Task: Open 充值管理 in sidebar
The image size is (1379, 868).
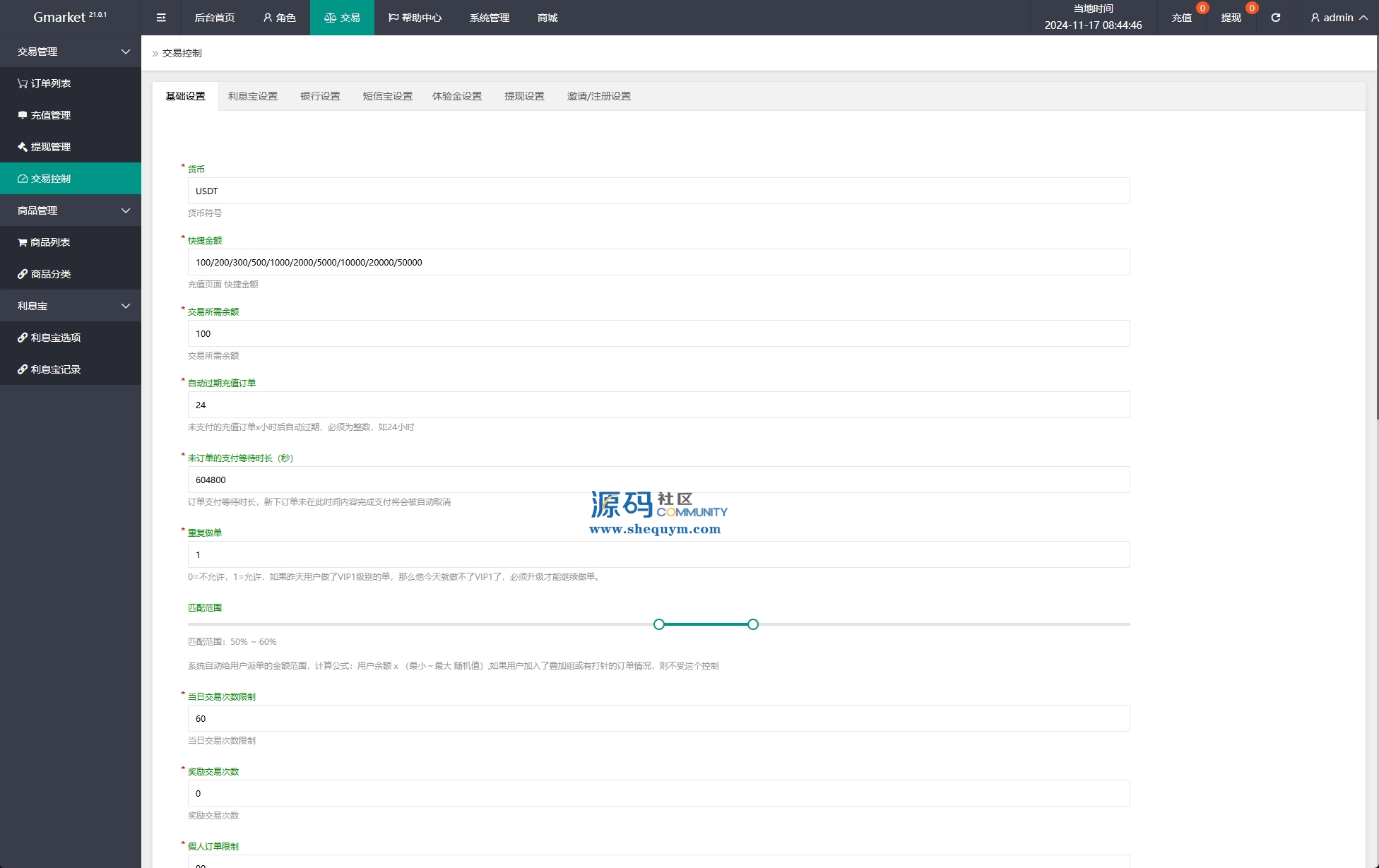Action: pyautogui.click(x=50, y=115)
